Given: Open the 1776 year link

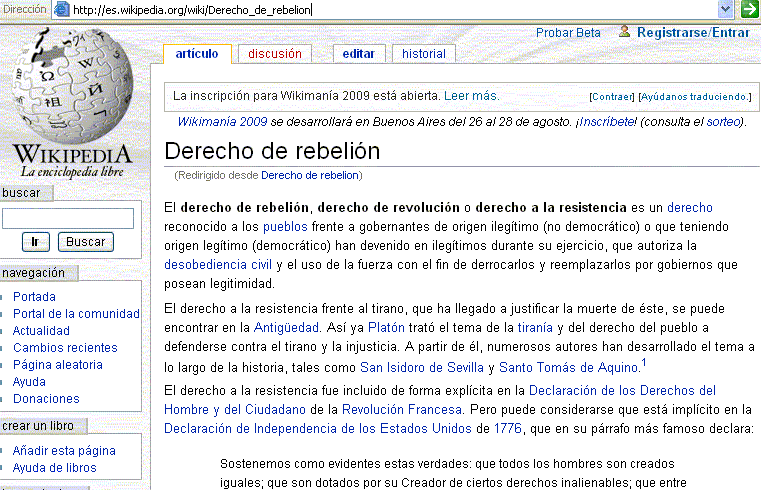Looking at the screenshot, I should click(508, 428).
